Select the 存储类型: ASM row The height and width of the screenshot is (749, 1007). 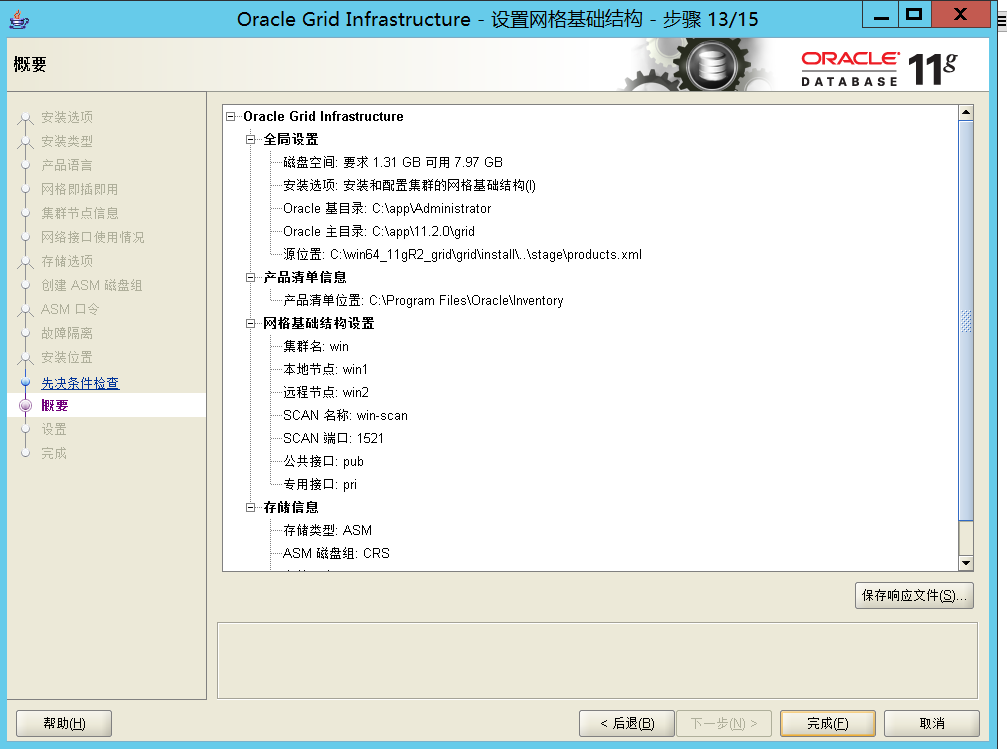coord(328,531)
